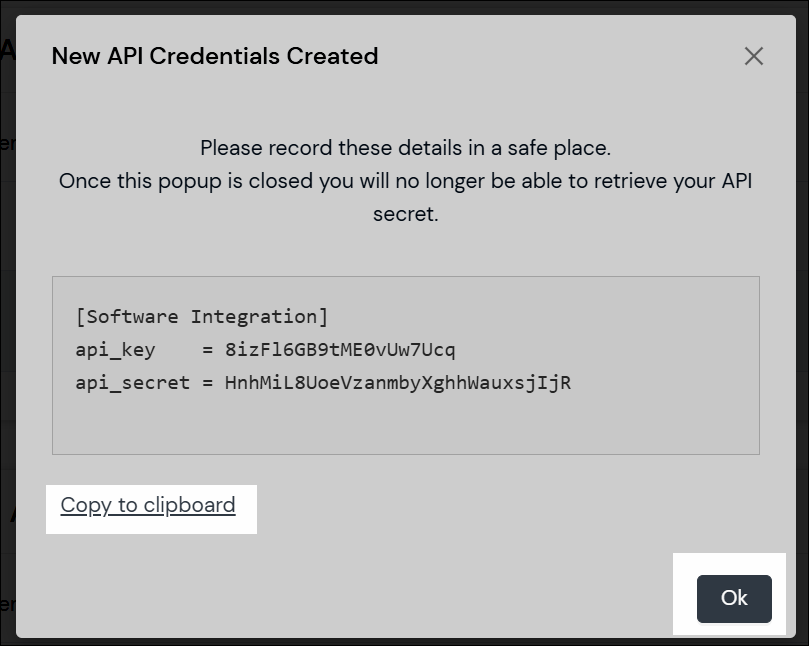Click the dialog title New API Credentials Created

point(217,56)
